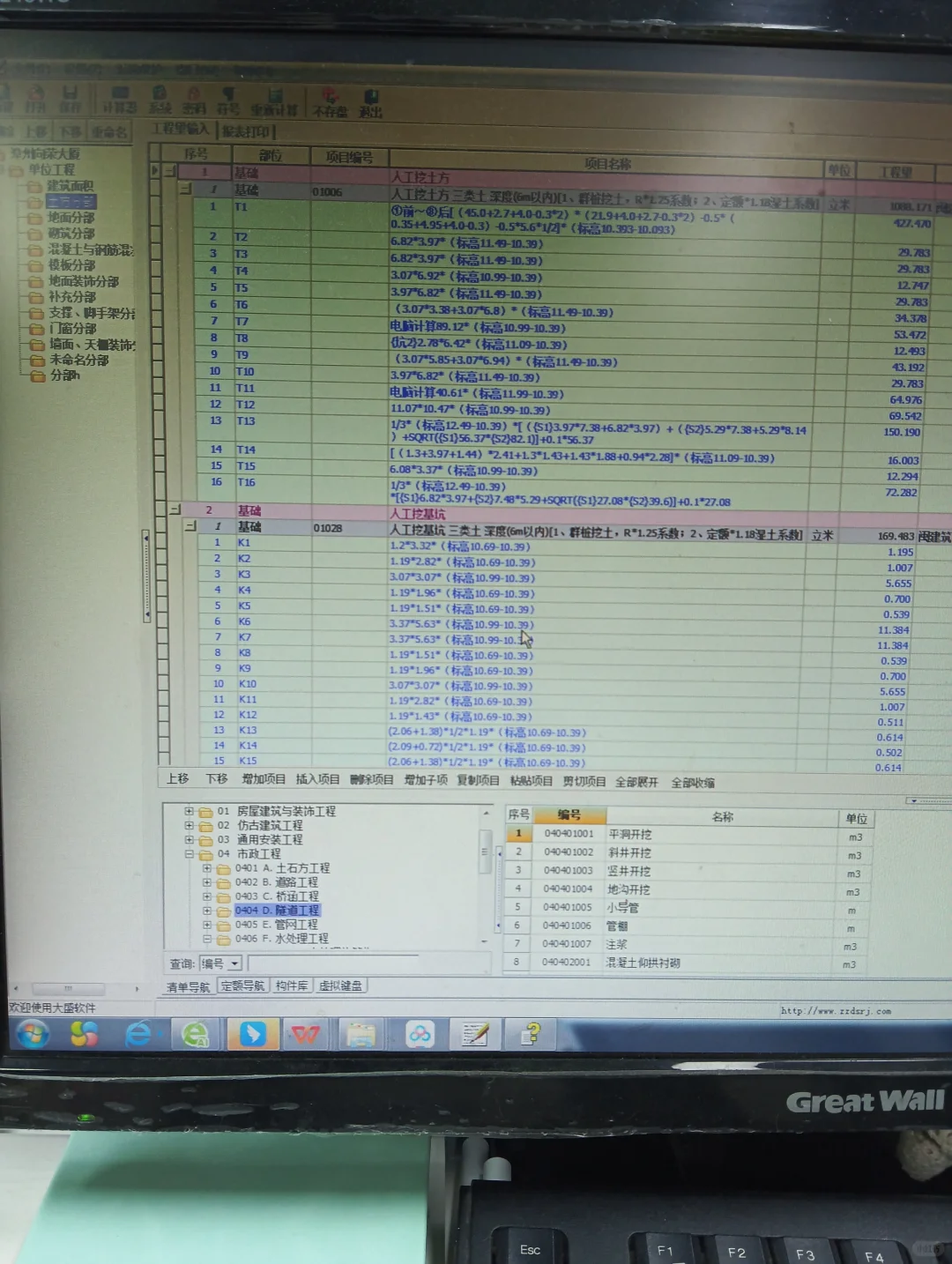Expand the 0401 A. 土石方工程 node
The height and width of the screenshot is (1264, 952).
pos(206,867)
